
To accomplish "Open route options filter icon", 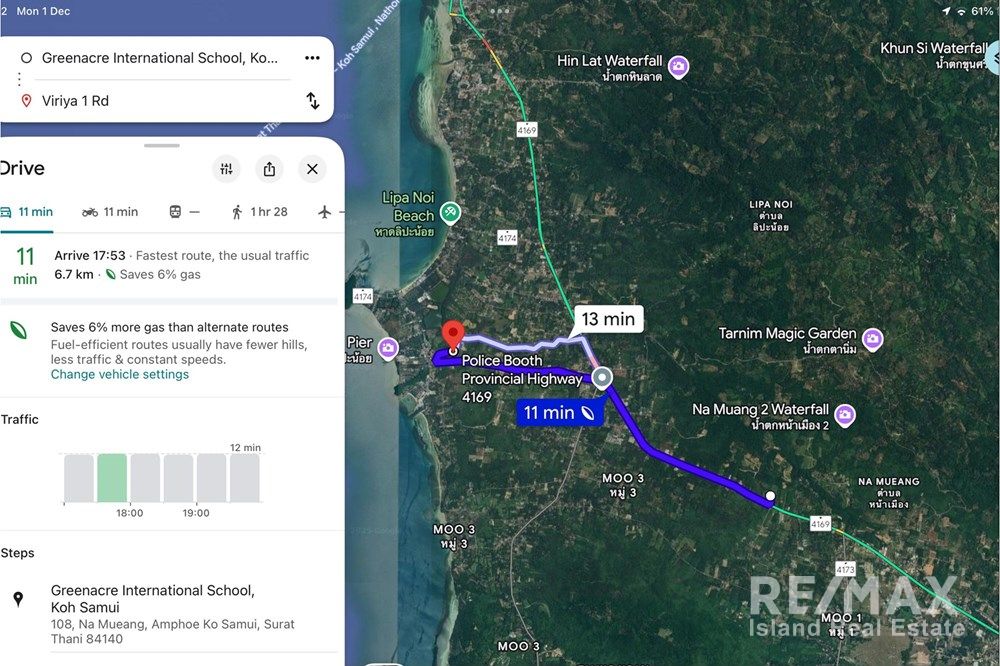I will click(x=226, y=168).
